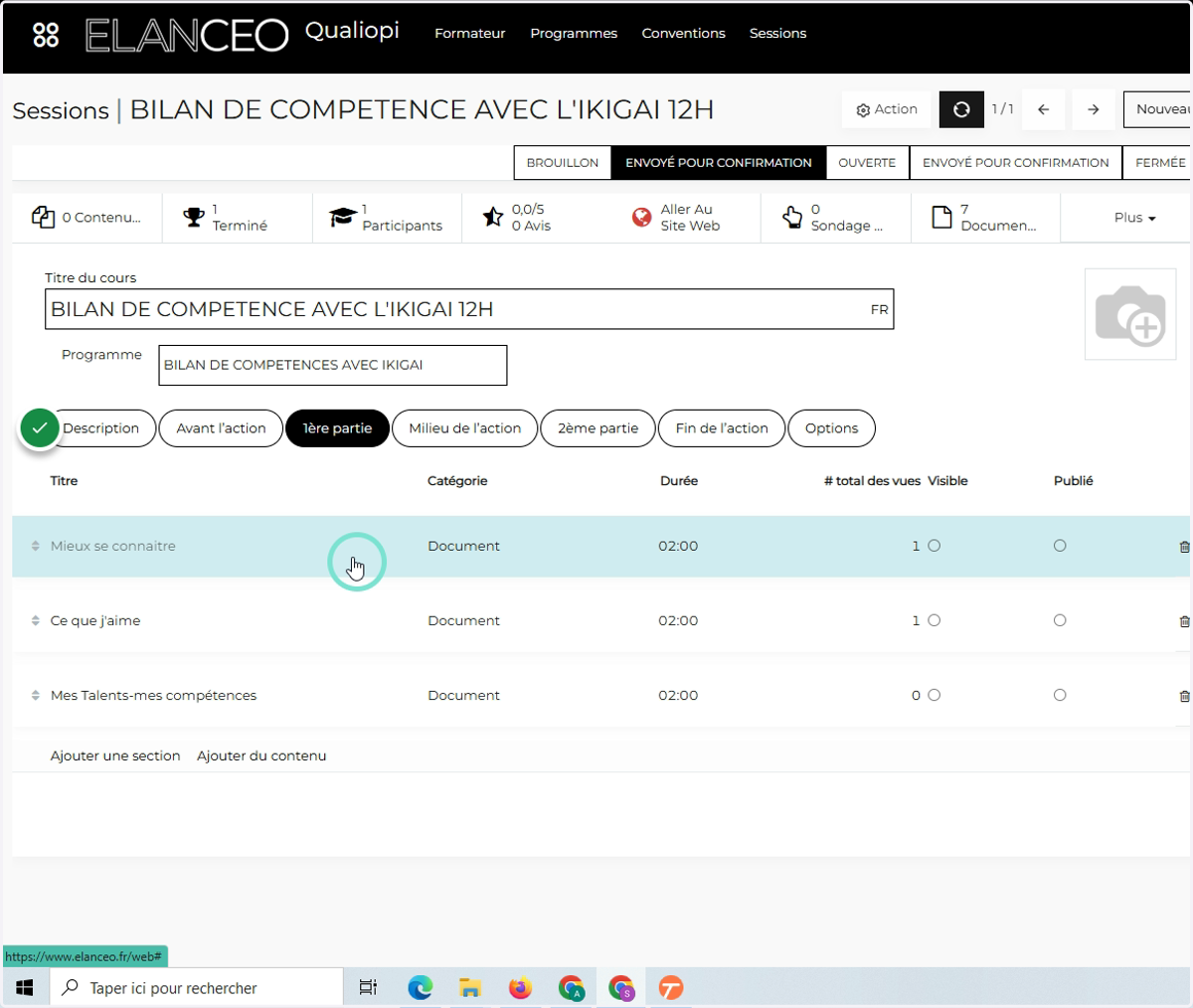This screenshot has width=1193, height=1008.
Task: Switch to Milieu de l'action tab
Action: 465,428
